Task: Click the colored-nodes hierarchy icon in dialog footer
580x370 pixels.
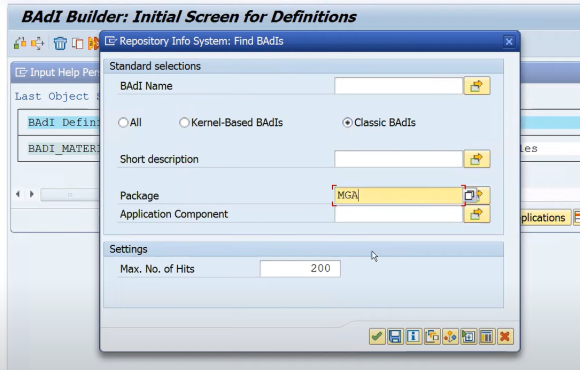Action: tap(450, 337)
